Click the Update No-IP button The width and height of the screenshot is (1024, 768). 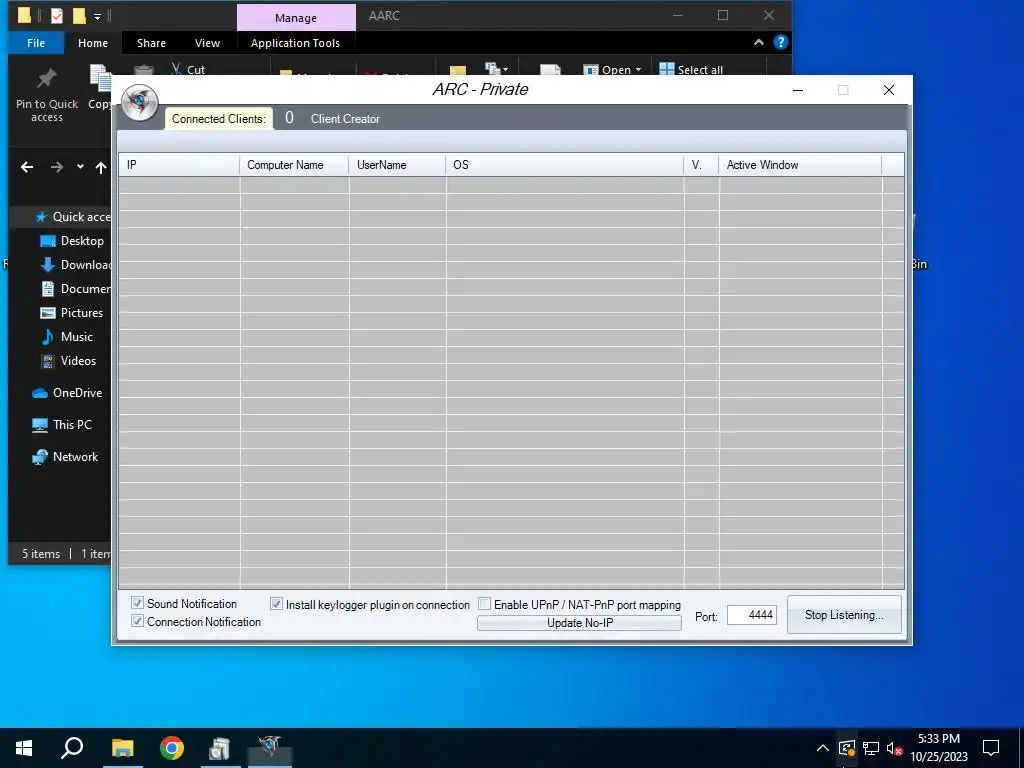coord(579,623)
